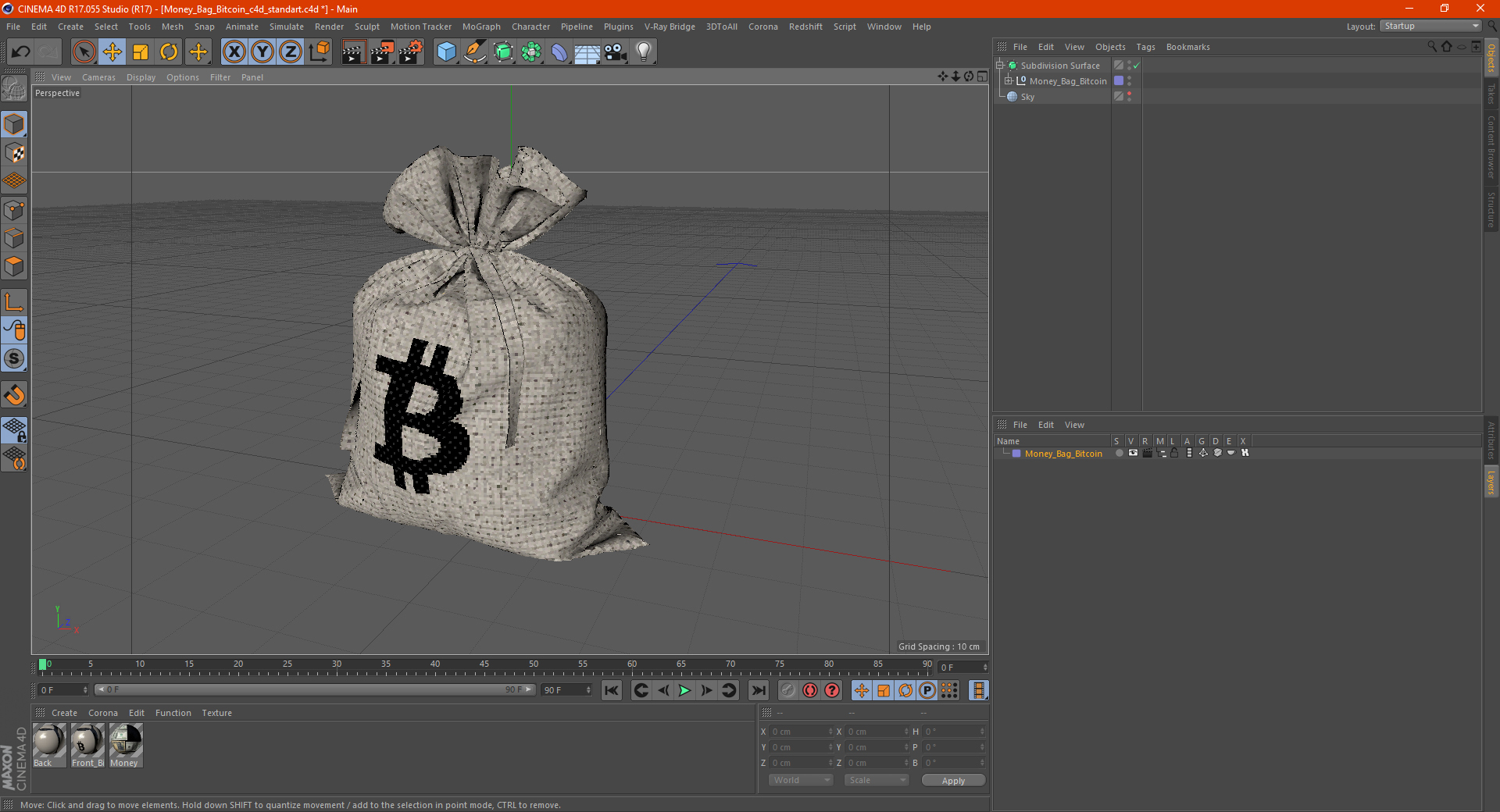
Task: Add a camera object
Action: point(616,52)
